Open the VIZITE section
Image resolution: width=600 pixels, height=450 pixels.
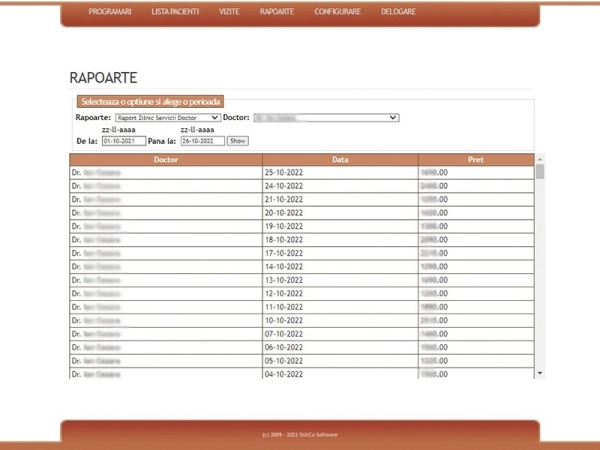coord(229,12)
